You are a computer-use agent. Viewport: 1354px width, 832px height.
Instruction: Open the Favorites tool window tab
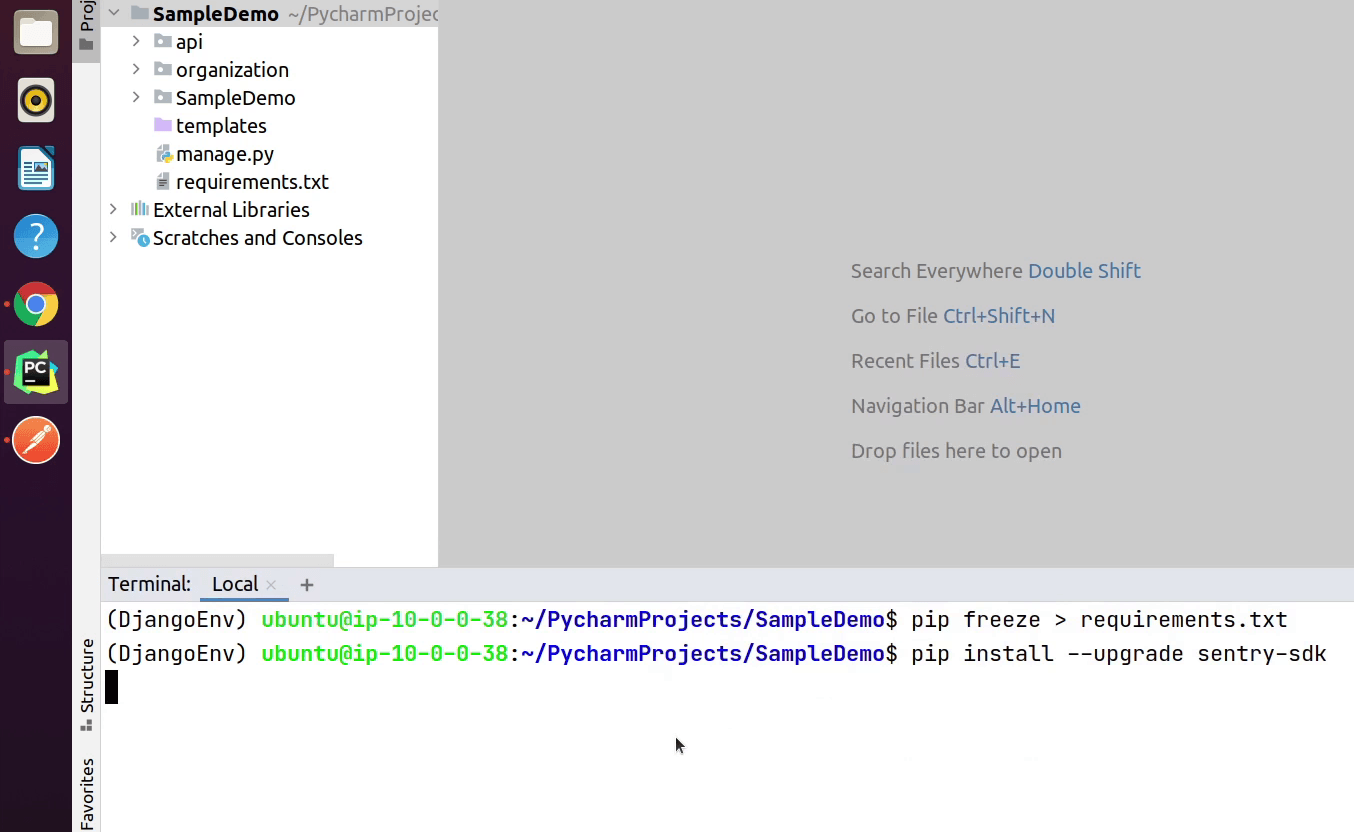tap(87, 794)
